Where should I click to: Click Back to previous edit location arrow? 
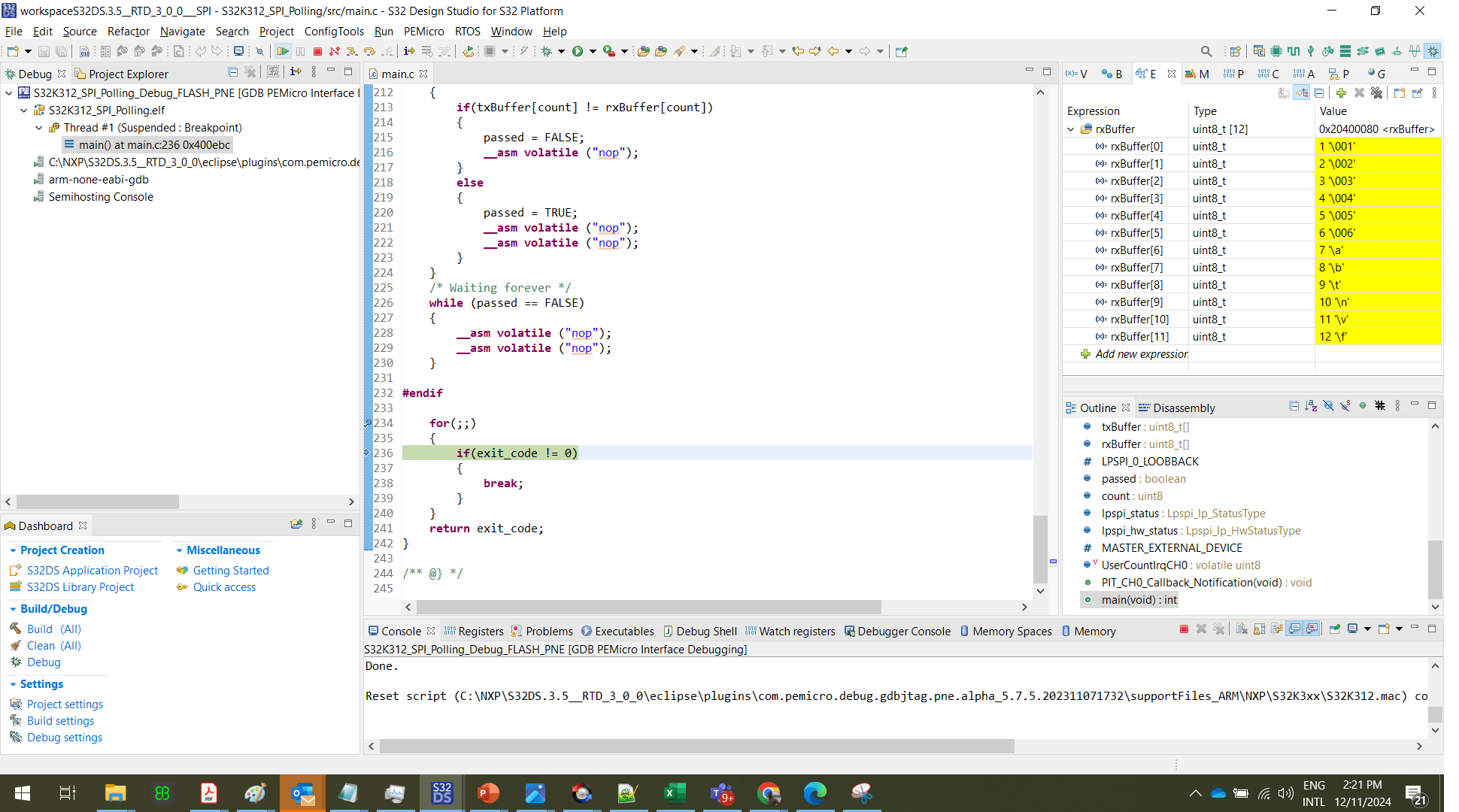833,51
